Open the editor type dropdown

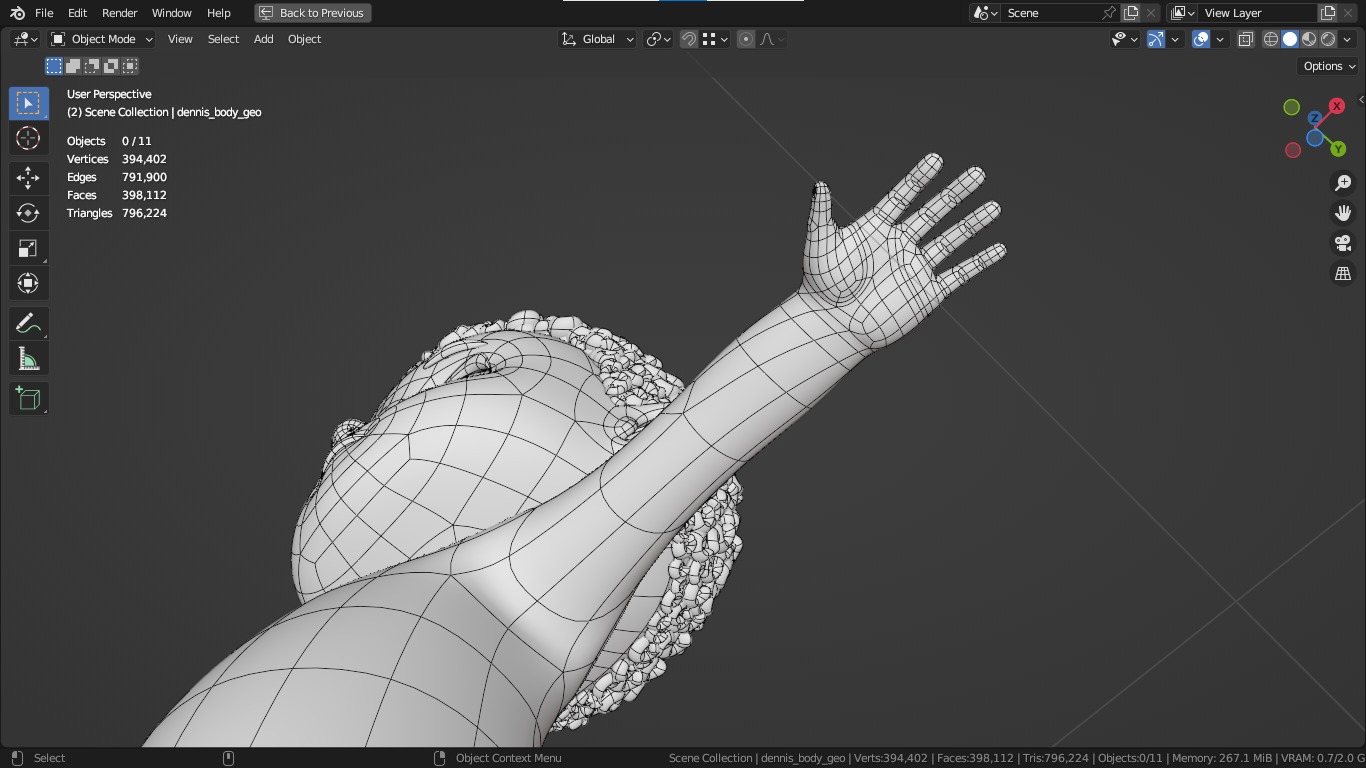(25, 39)
